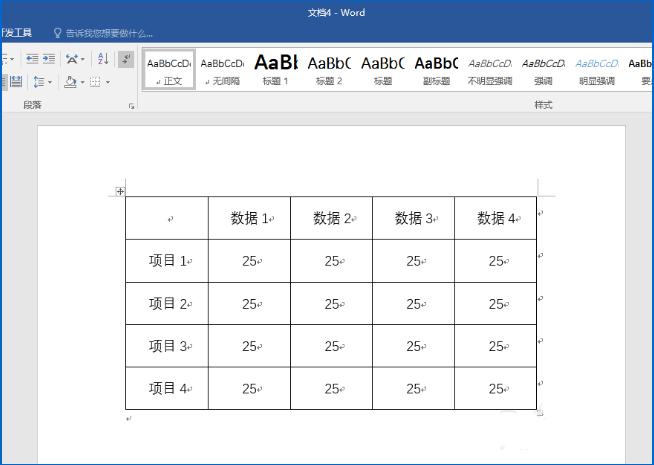Click the empty top-left table cell
Image resolution: width=654 pixels, height=465 pixels.
pos(167,218)
